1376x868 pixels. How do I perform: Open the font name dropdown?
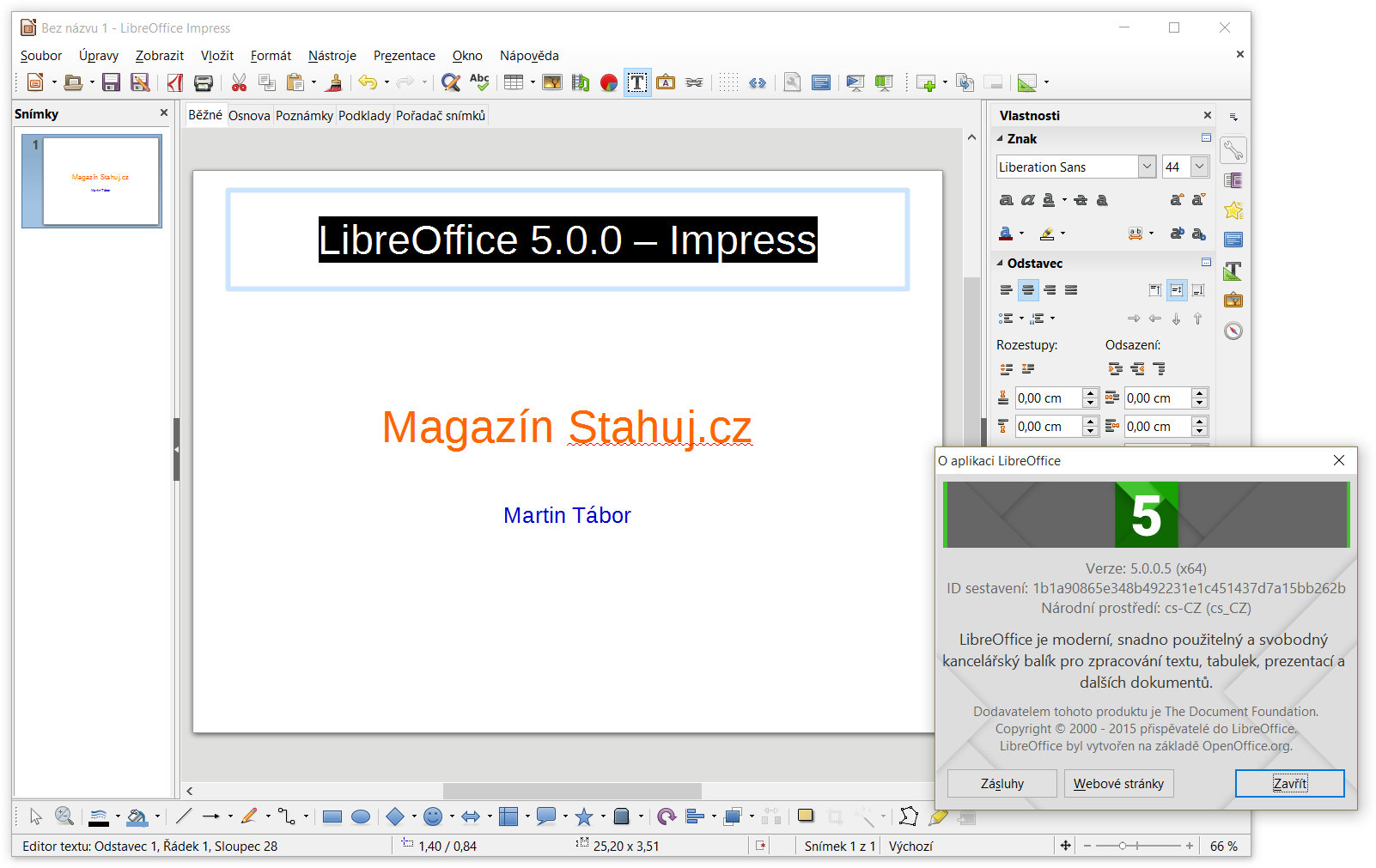(1147, 167)
